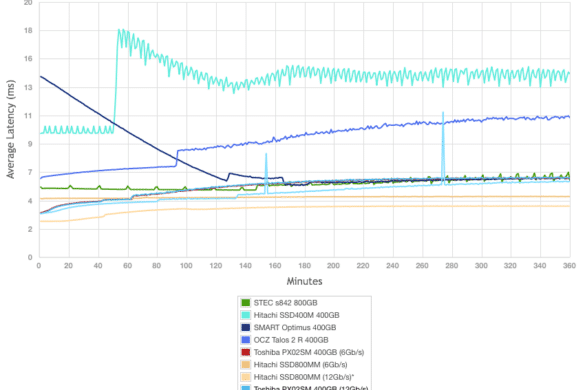
Task: Click the '0' label on the latency axis
Action: pyautogui.click(x=30, y=257)
